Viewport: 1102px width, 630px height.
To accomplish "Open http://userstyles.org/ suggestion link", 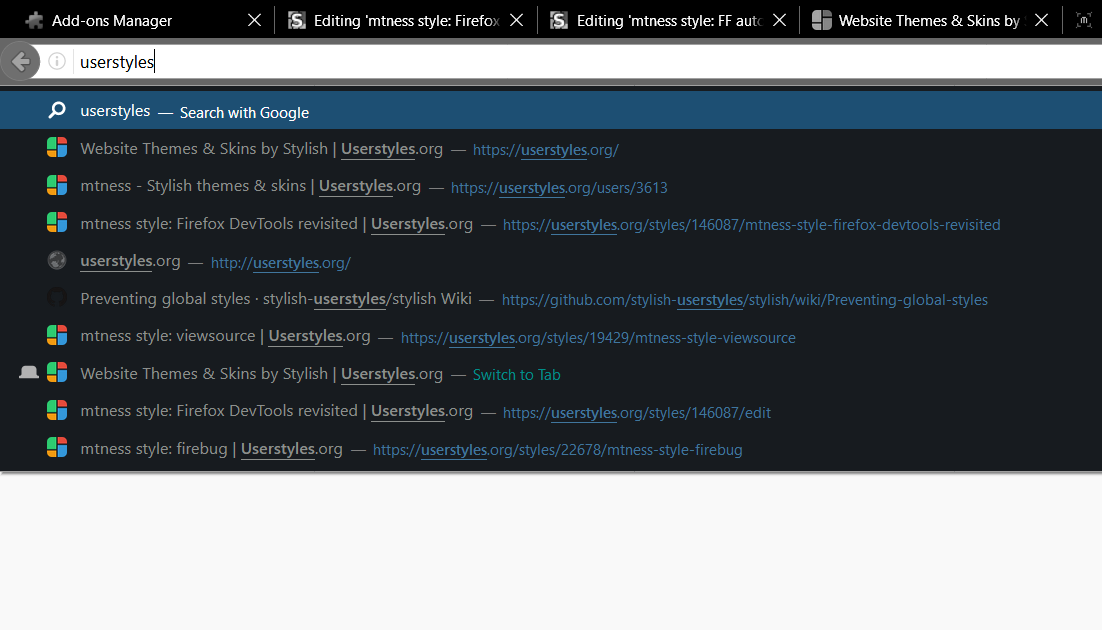I will [x=280, y=263].
